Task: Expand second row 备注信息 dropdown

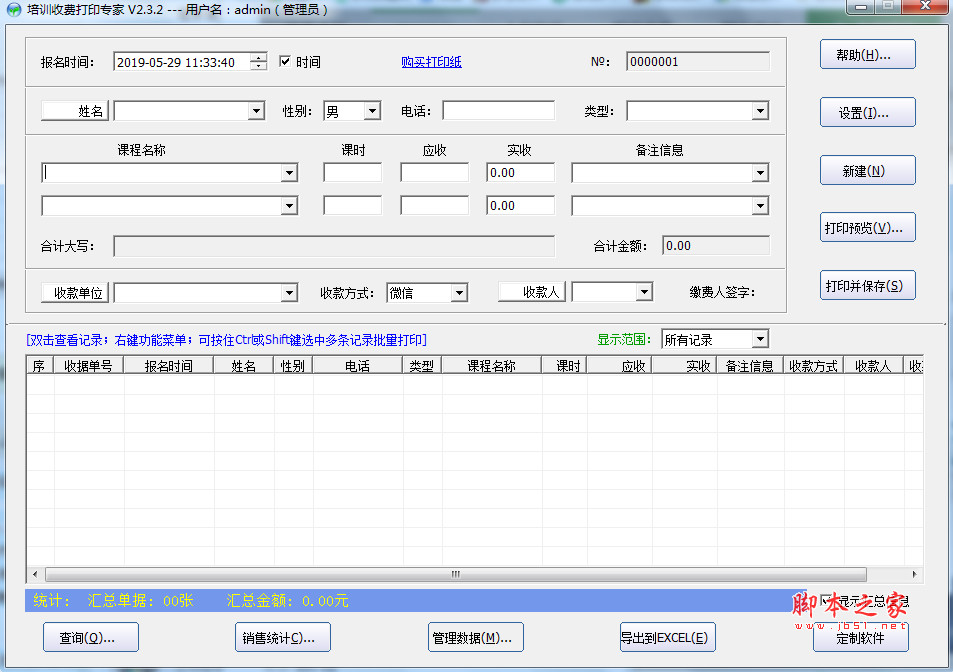Action: pyautogui.click(x=760, y=206)
